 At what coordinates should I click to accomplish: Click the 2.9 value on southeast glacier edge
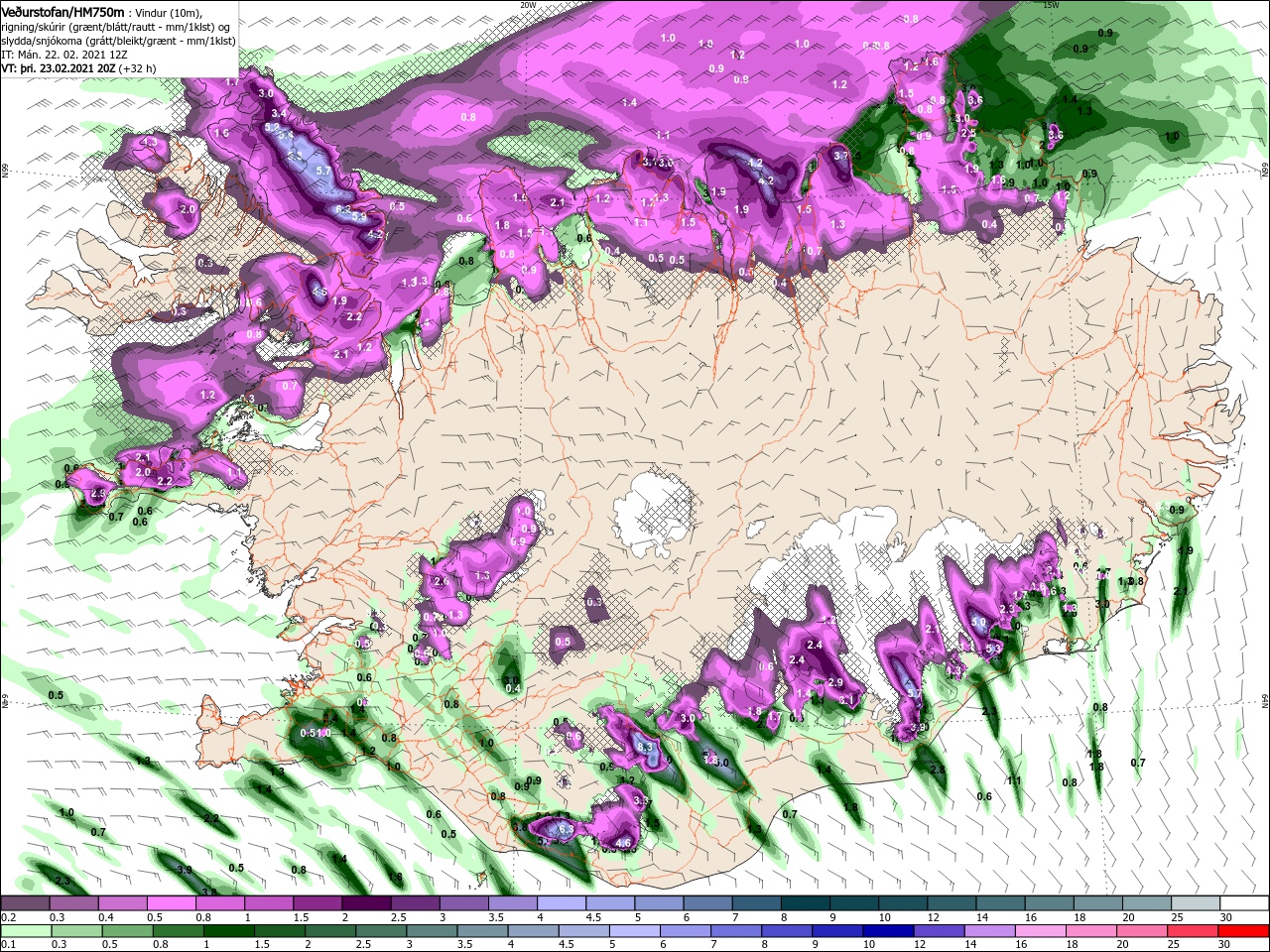[835, 682]
